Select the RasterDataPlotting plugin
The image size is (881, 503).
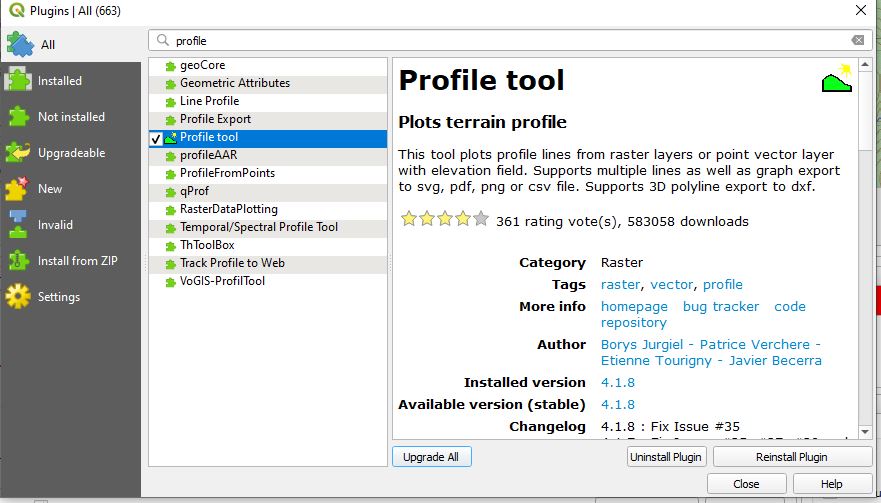pyautogui.click(x=268, y=209)
